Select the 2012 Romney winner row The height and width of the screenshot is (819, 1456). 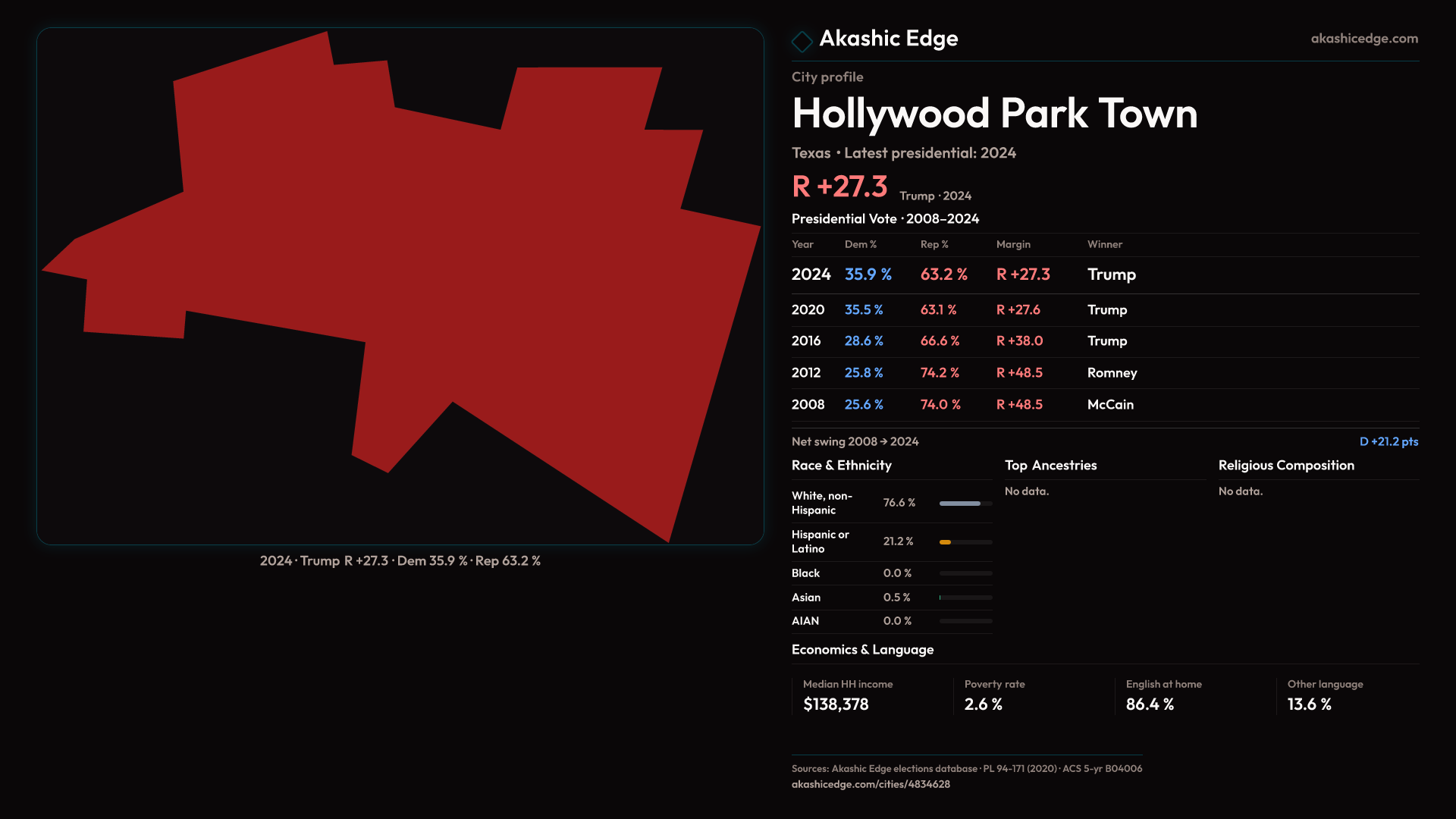click(1111, 373)
